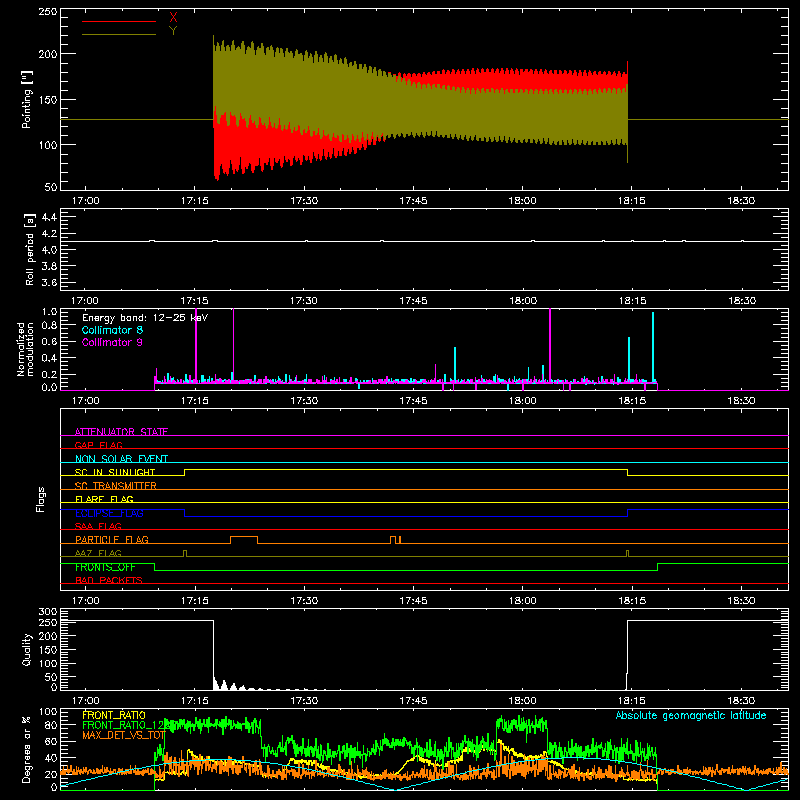Select the FLARE_FLAG label
The width and height of the screenshot is (800, 800).
pos(104,499)
